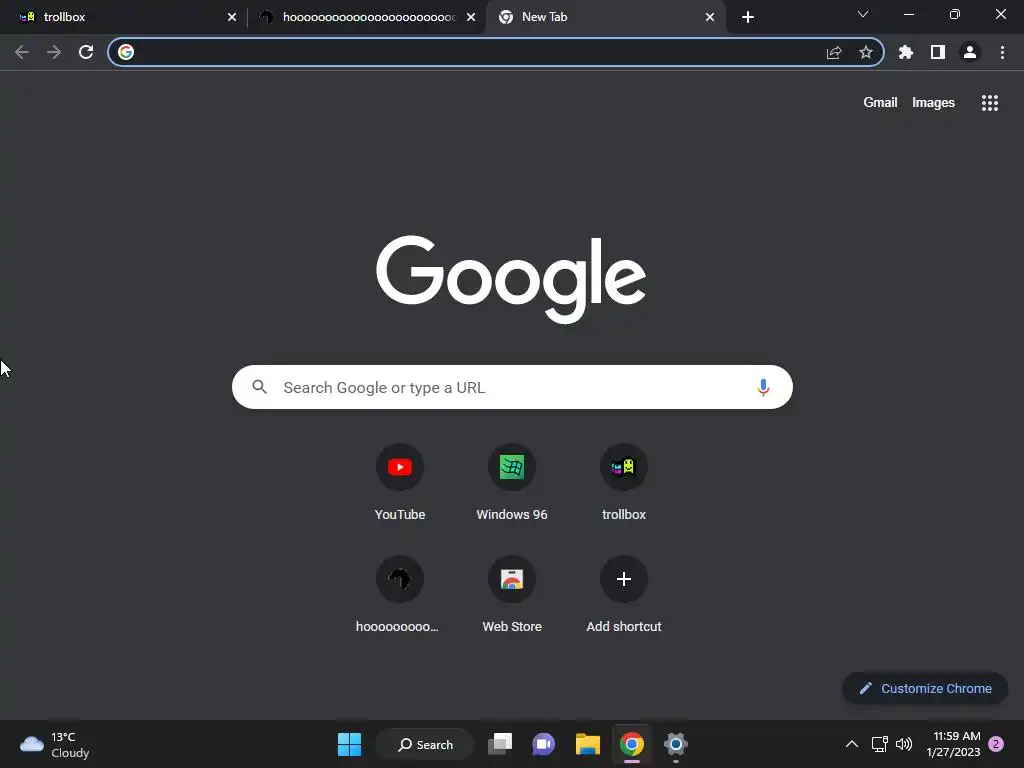This screenshot has width=1024, height=768.
Task: Open Task View on the taskbar
Action: click(x=500, y=744)
